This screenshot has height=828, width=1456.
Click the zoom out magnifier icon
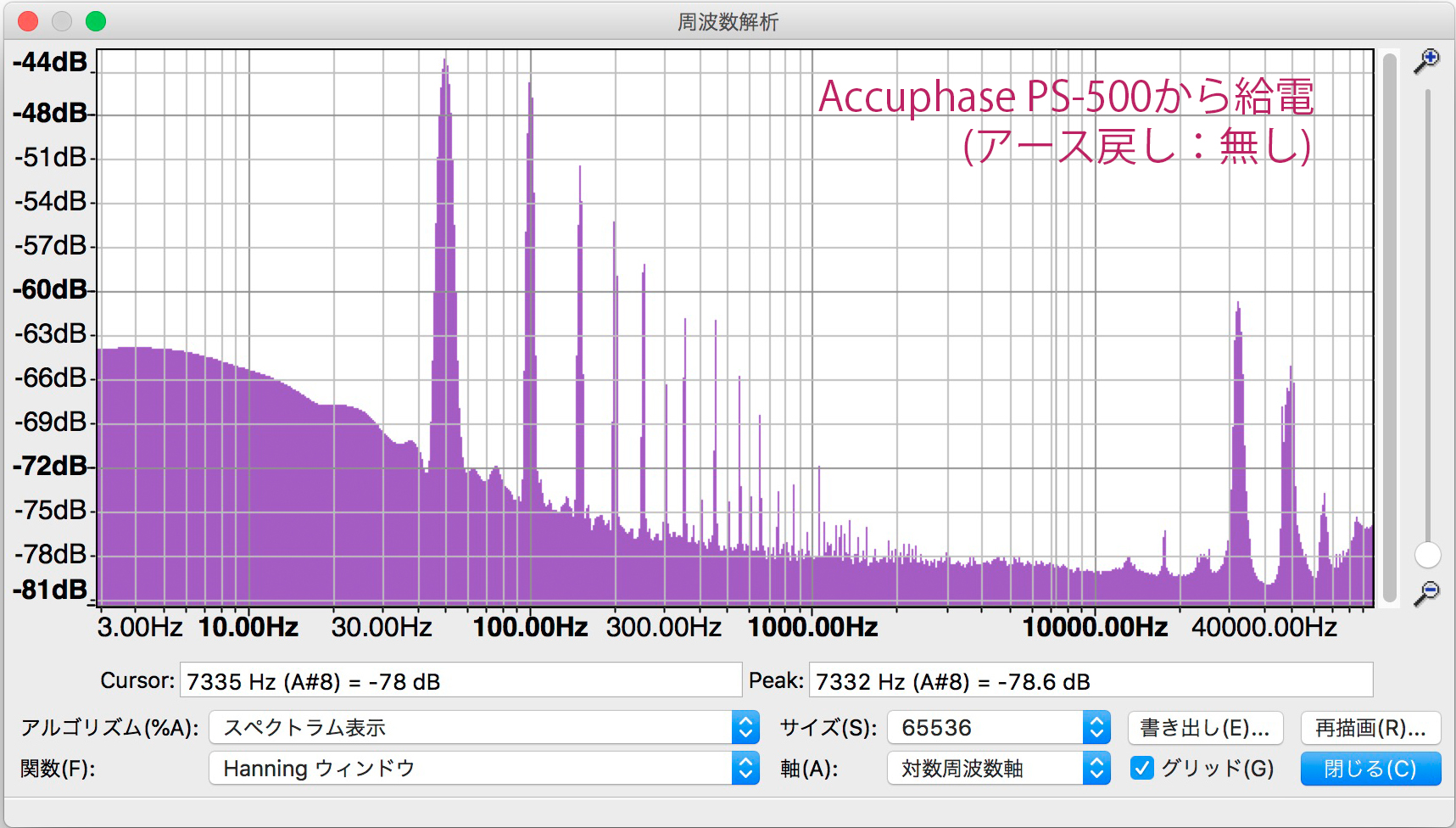[x=1426, y=593]
